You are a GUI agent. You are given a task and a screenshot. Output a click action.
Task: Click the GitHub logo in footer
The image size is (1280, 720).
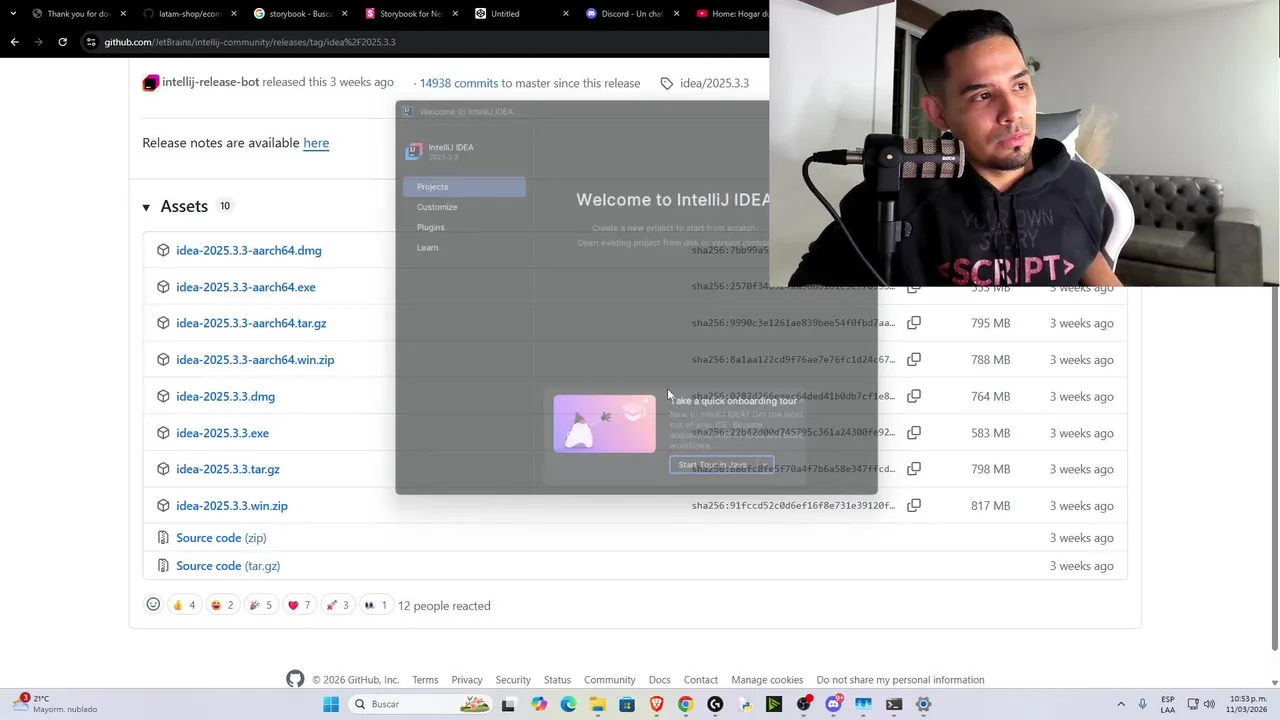pyautogui.click(x=295, y=679)
